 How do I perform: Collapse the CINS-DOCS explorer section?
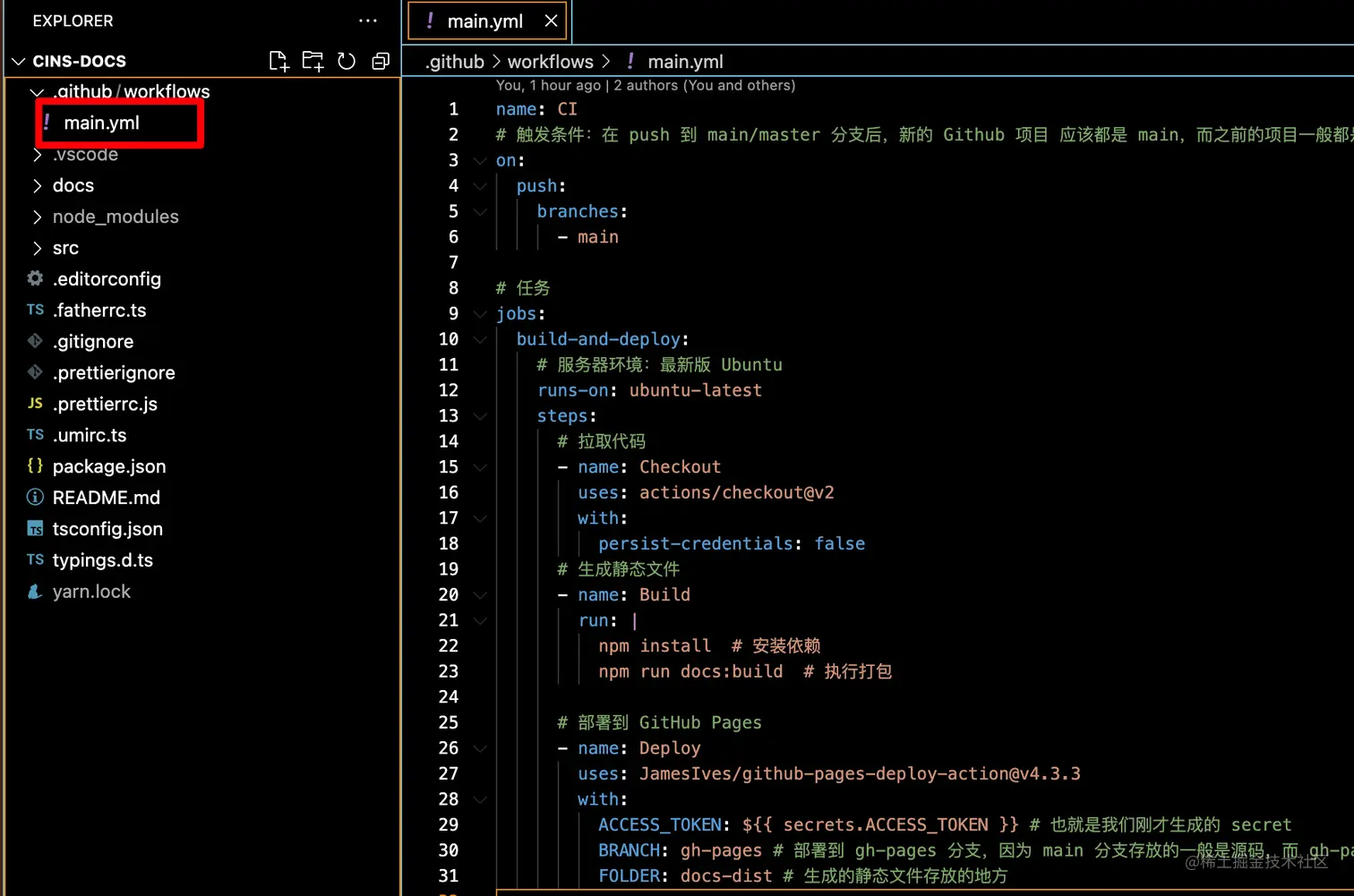(x=18, y=61)
